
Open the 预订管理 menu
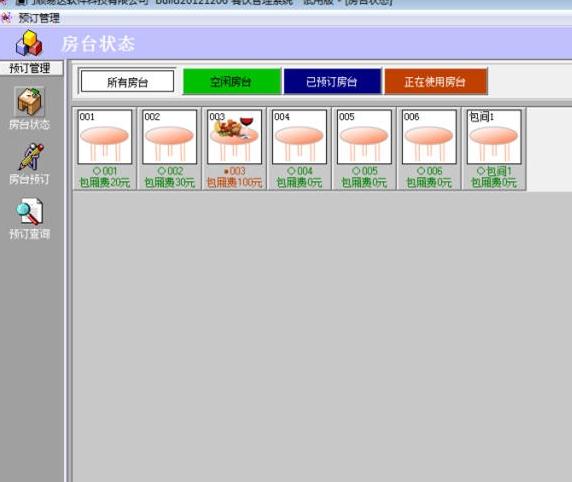(39, 18)
